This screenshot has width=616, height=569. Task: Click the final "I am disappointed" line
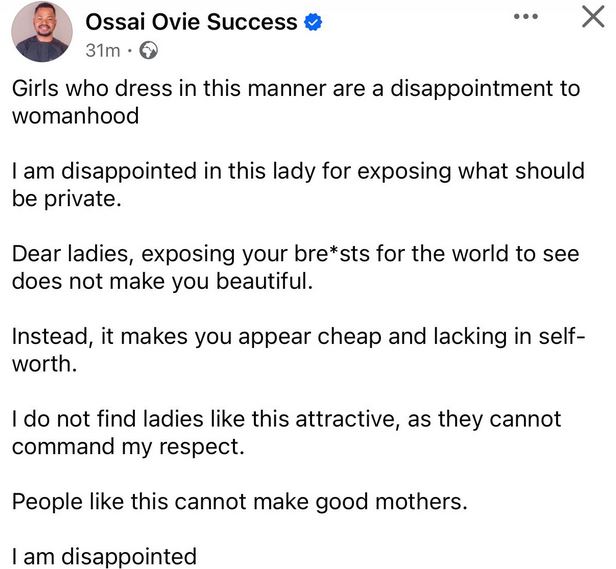(x=104, y=554)
